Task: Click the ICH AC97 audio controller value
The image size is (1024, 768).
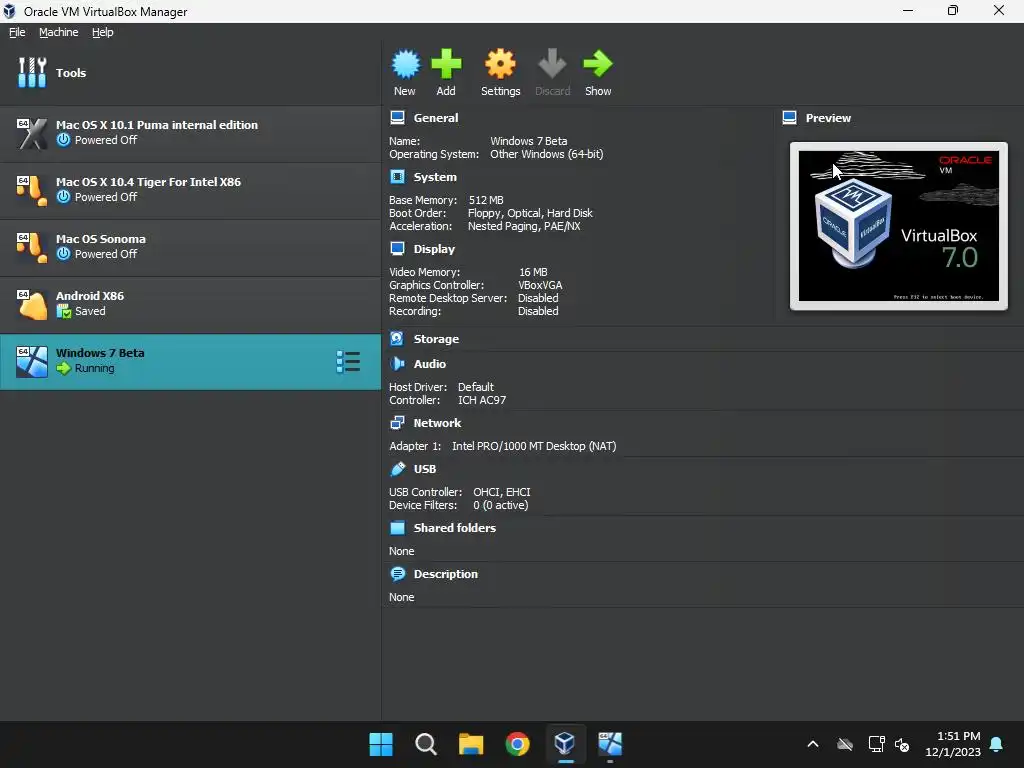Action: tap(482, 400)
